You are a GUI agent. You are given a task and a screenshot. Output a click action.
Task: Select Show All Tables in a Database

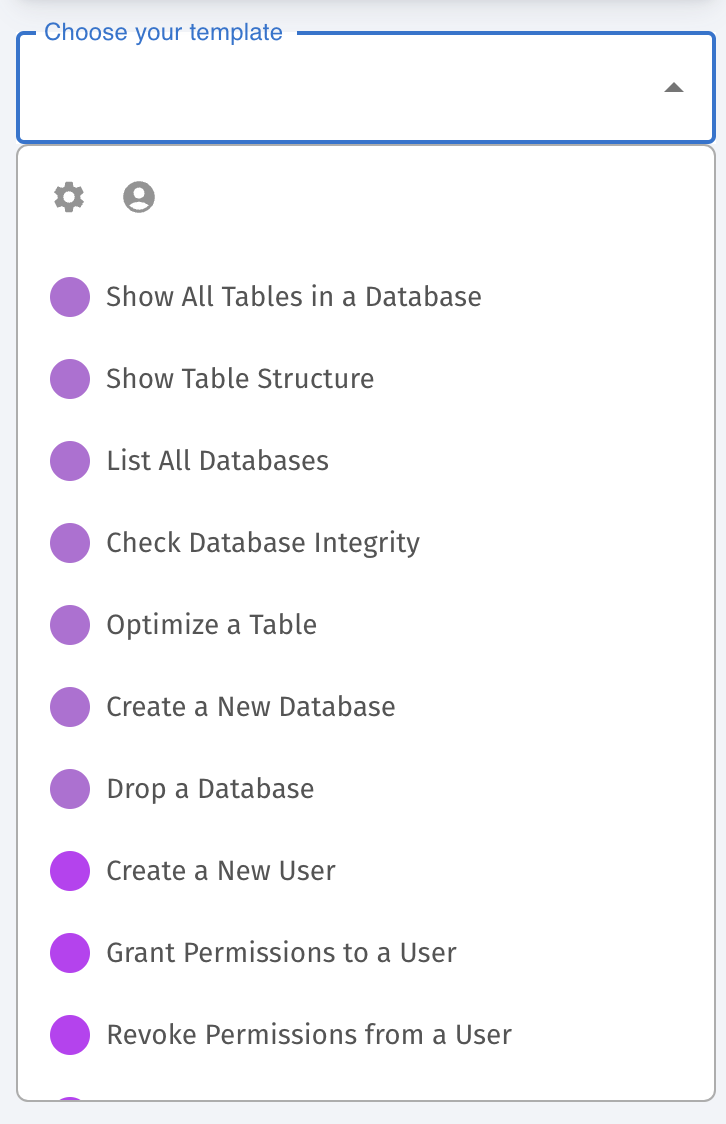tap(366, 297)
